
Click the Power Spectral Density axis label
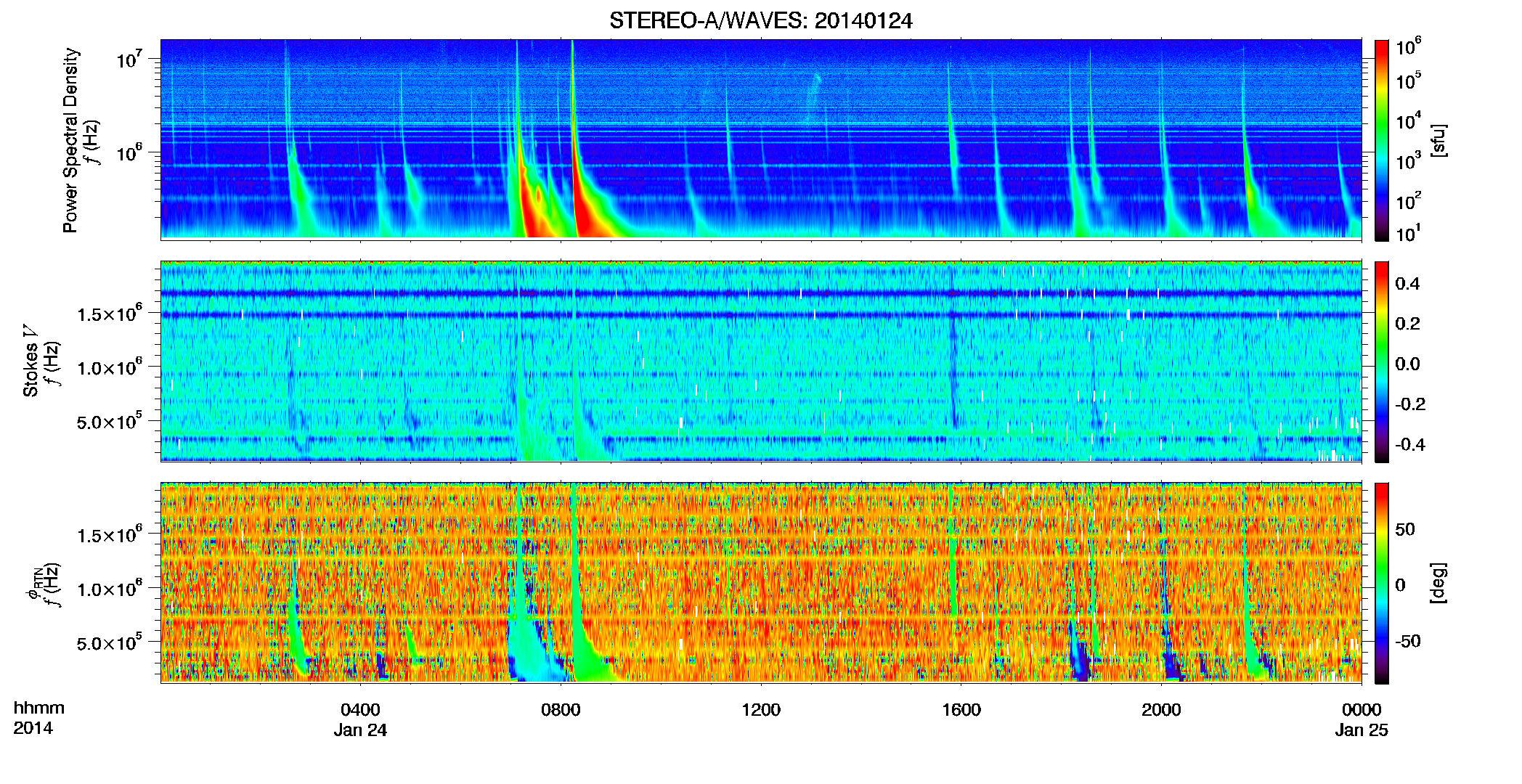[70, 140]
